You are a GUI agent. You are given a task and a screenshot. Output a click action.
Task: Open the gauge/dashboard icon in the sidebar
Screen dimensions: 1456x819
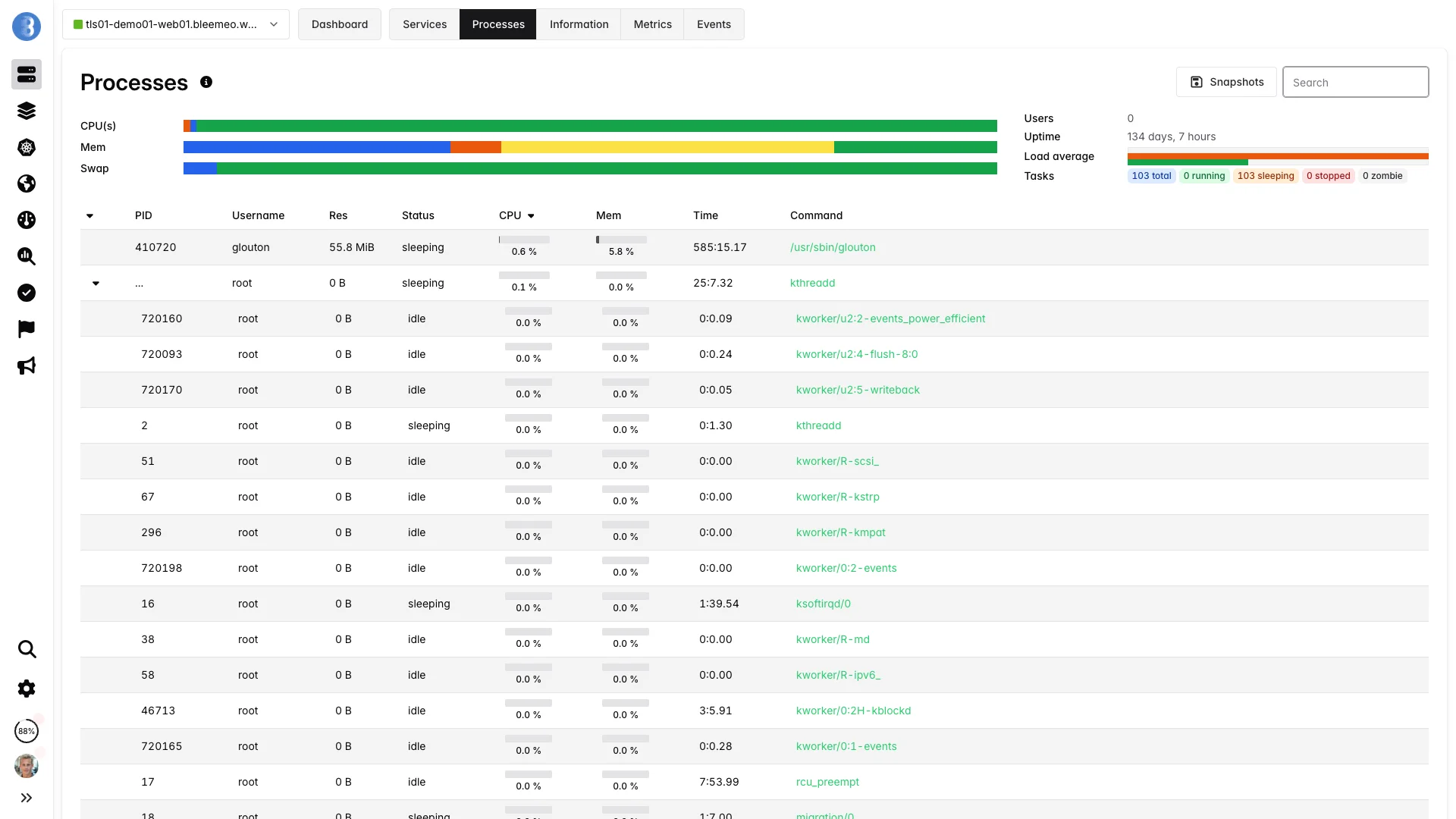tap(27, 220)
